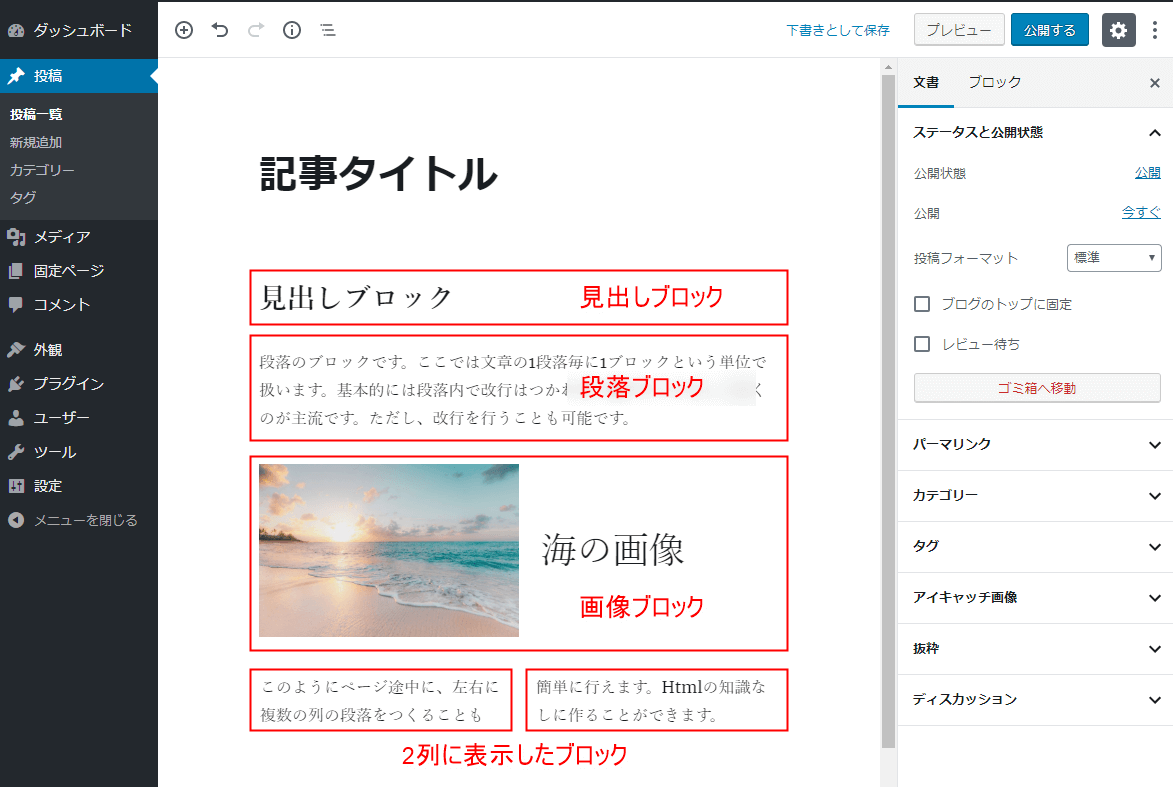Viewport: 1173px width, 787px height.
Task: Collapse sidebar with メニューを閉じる
Action: point(85,520)
